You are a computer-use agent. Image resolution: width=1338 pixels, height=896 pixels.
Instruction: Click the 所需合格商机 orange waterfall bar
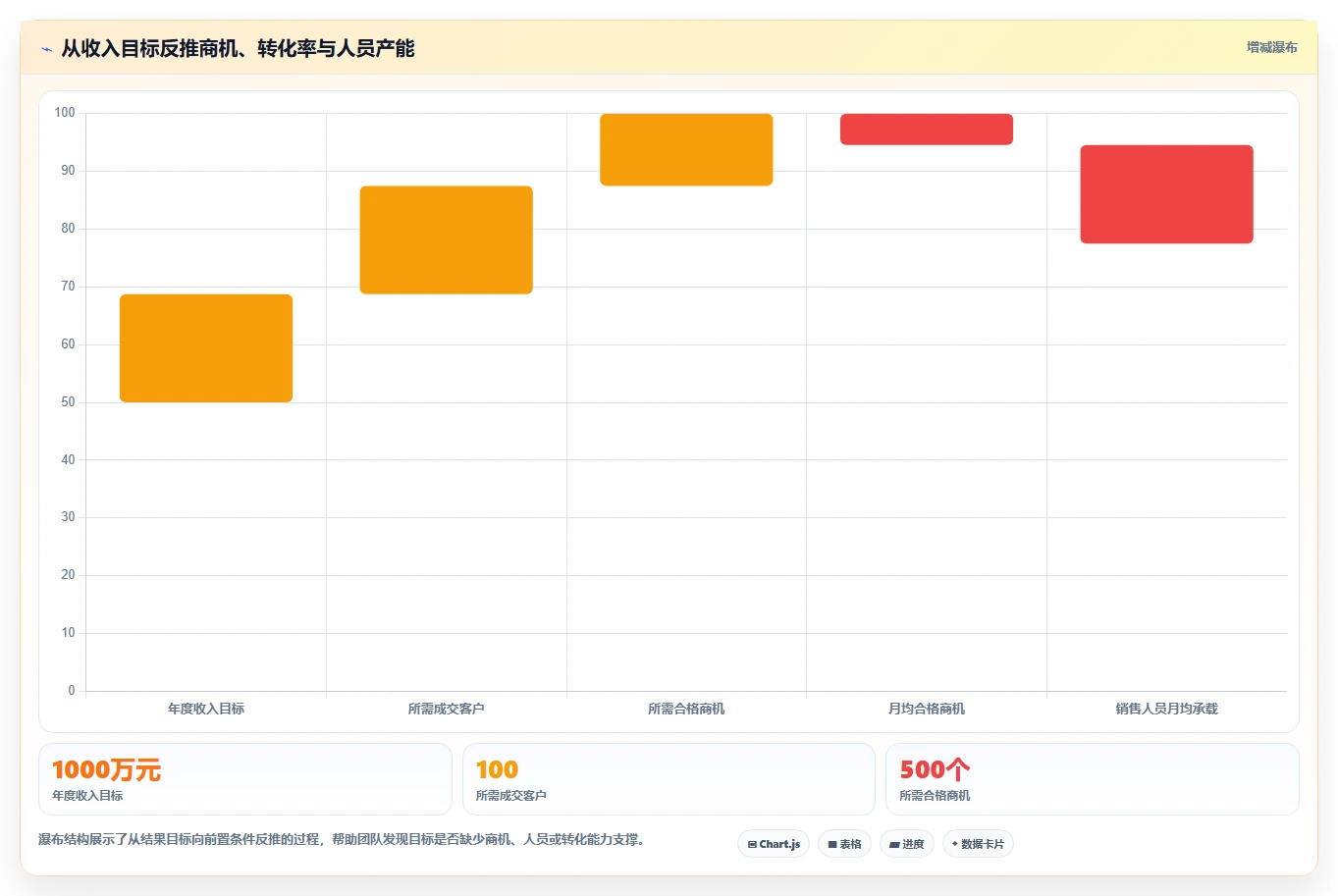click(686, 149)
